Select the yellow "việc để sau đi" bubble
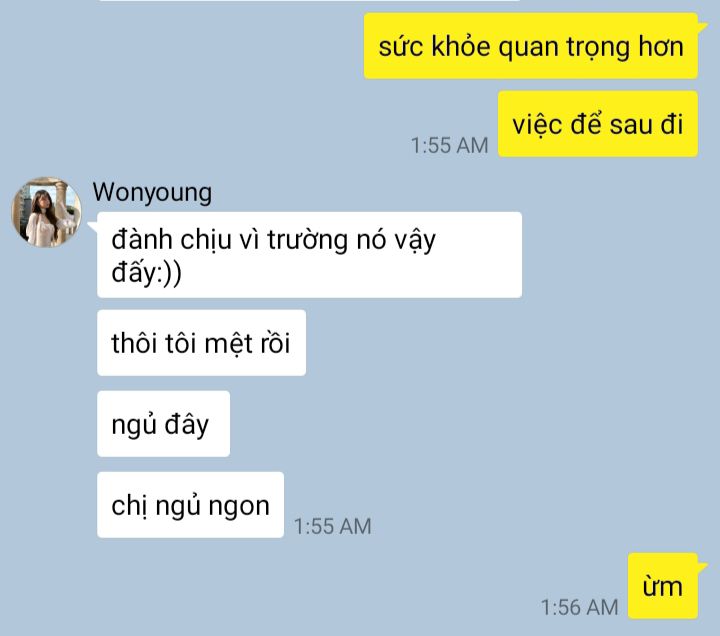This screenshot has width=720, height=636. pos(598,124)
